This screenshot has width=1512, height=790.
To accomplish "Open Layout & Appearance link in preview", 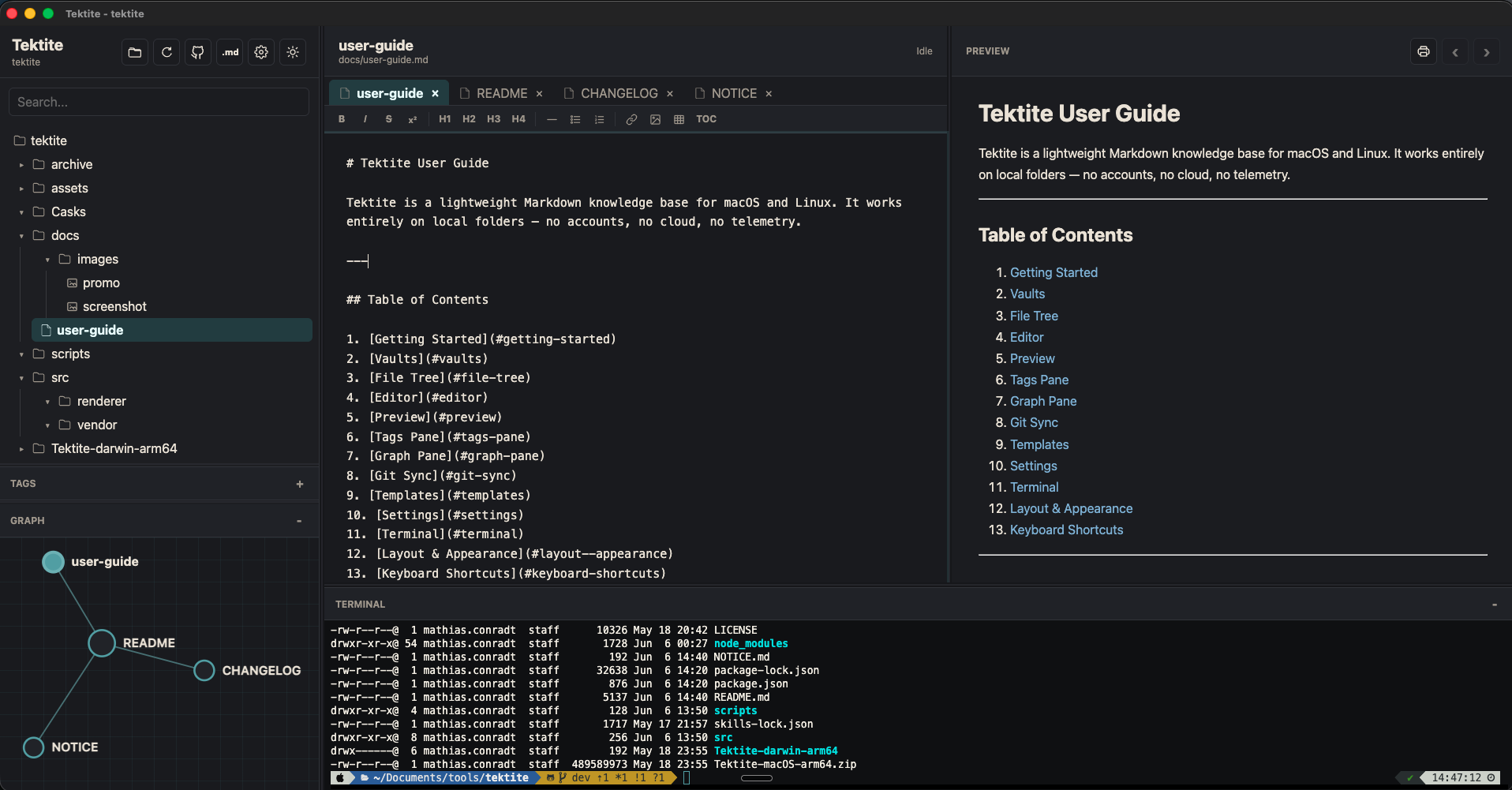I will point(1071,508).
